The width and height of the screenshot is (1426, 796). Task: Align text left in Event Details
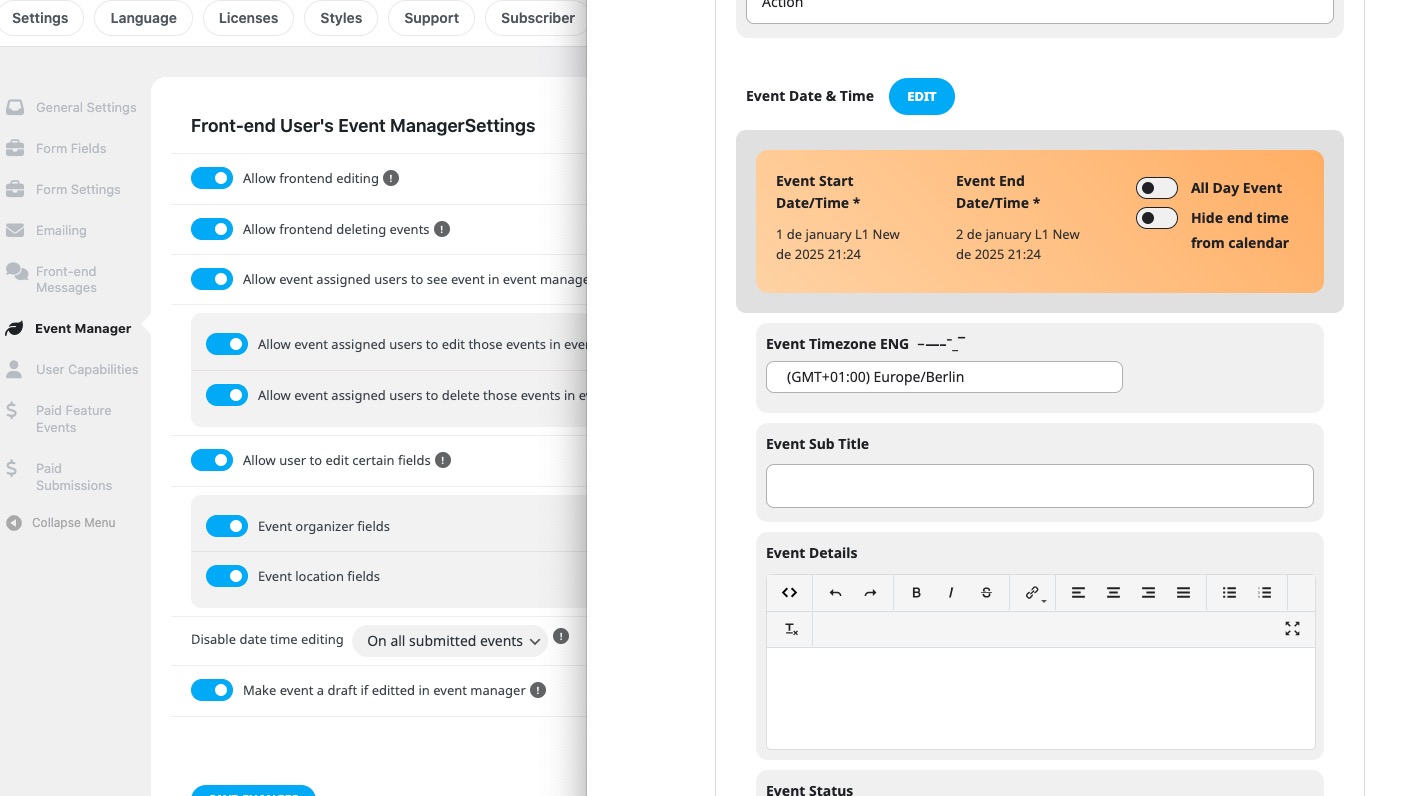1078,593
